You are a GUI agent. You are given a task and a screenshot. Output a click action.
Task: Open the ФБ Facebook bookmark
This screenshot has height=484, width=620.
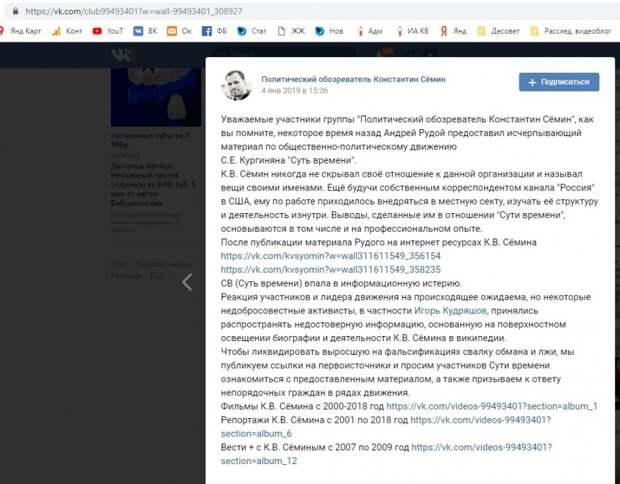tap(214, 31)
